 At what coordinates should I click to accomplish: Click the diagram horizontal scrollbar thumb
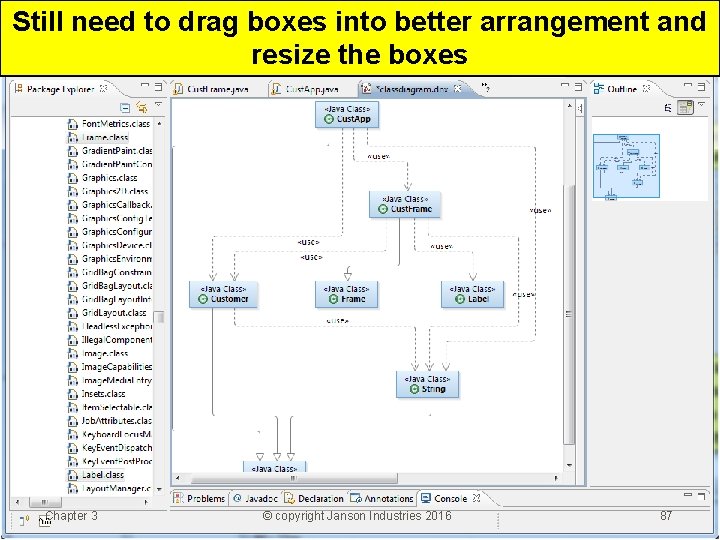coord(294,478)
